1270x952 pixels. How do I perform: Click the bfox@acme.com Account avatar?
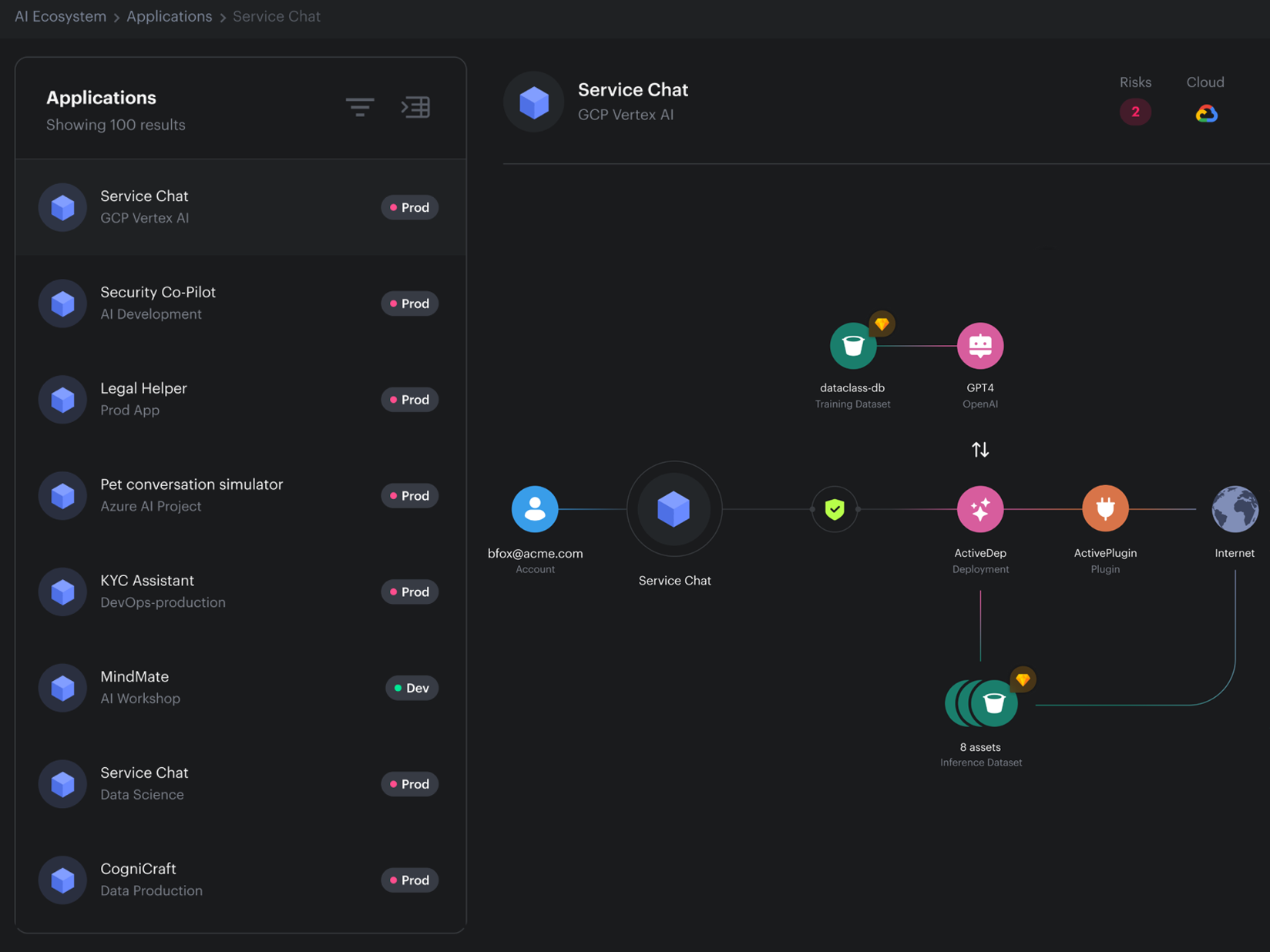(535, 508)
